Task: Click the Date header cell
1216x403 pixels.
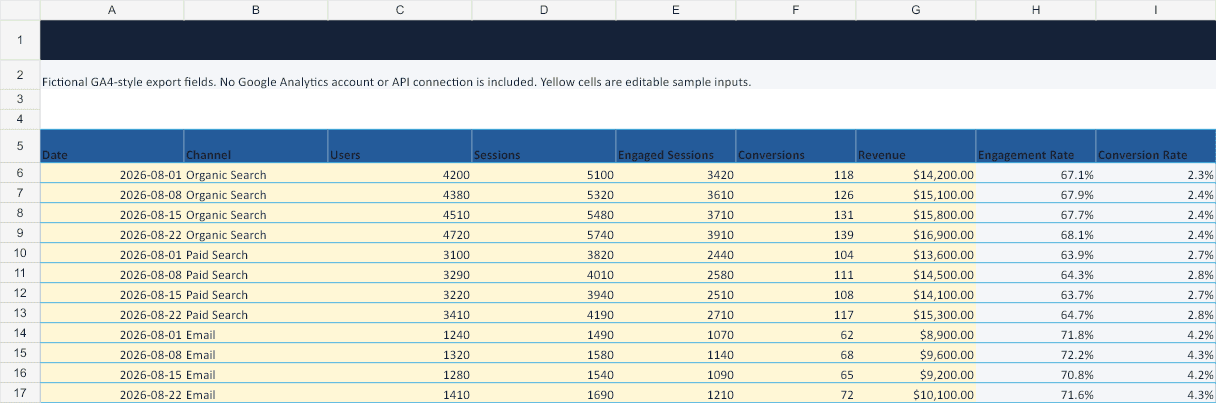Action: 112,146
